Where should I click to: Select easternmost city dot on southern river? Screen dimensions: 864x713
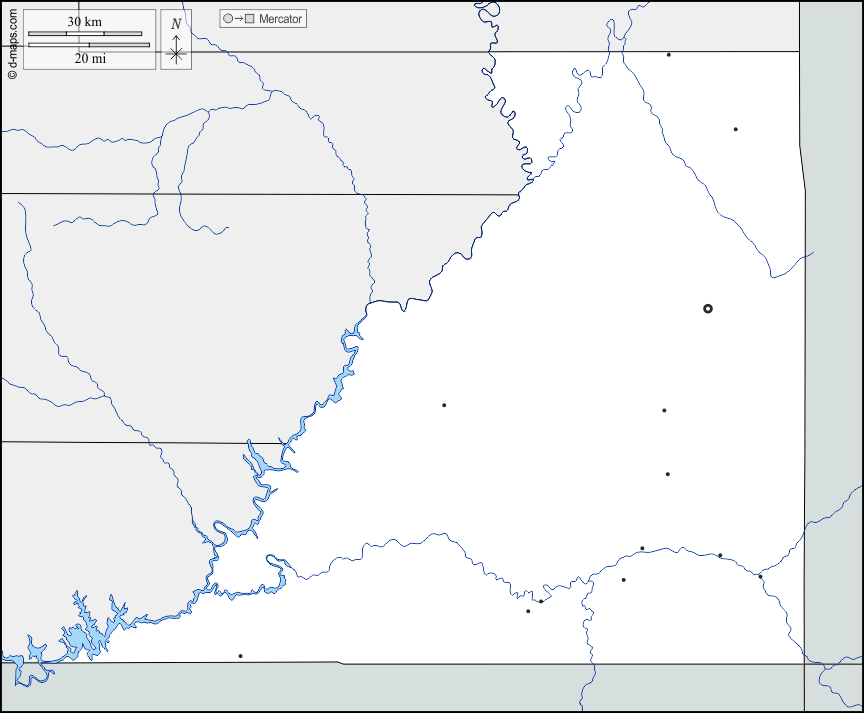pos(760,576)
